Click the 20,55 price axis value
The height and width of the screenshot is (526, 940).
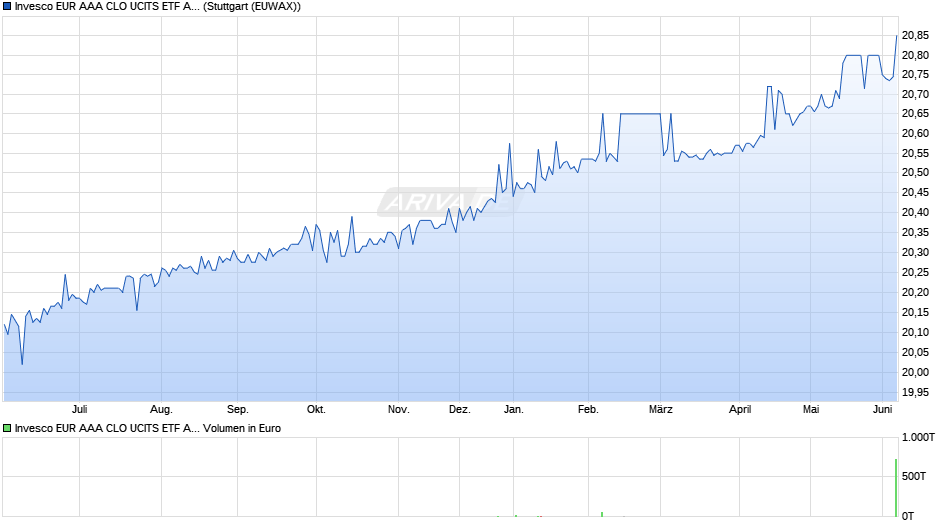point(915,154)
